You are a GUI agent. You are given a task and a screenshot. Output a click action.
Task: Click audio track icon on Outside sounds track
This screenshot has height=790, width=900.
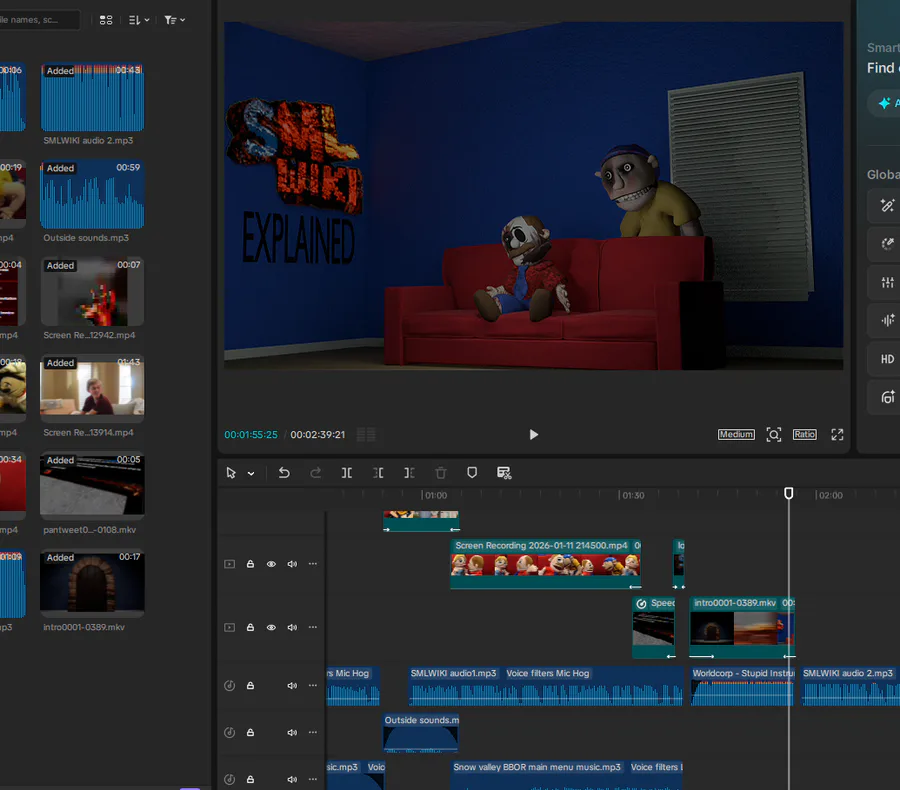[230, 733]
